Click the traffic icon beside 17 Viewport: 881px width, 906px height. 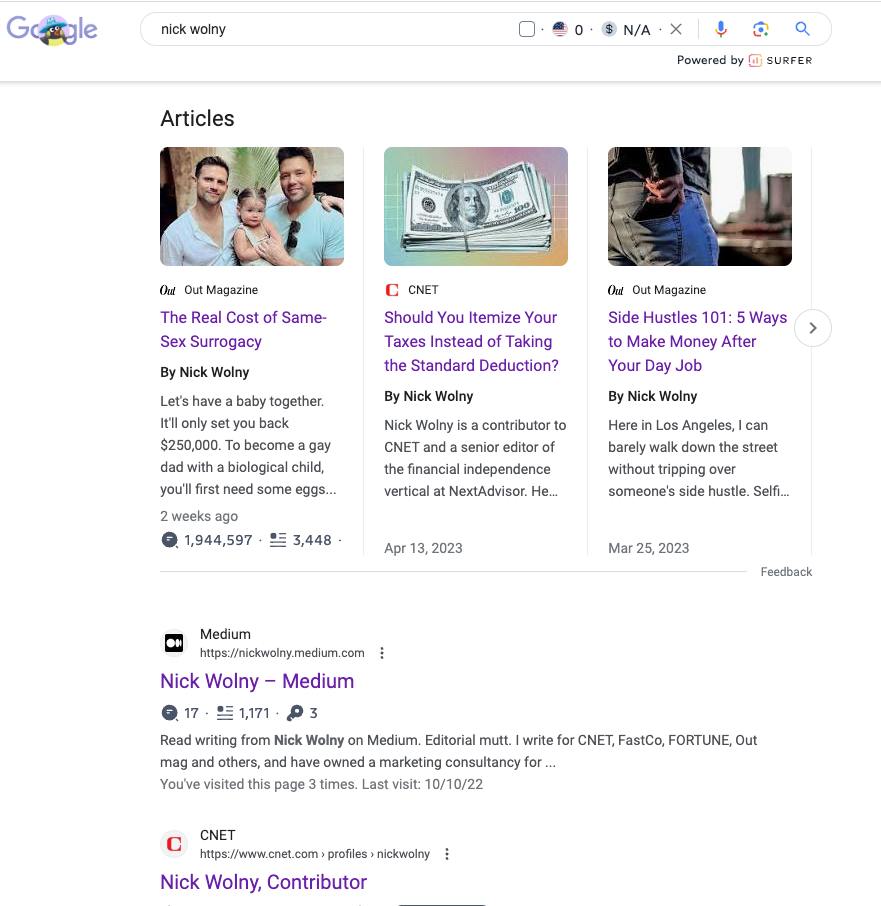tap(169, 713)
